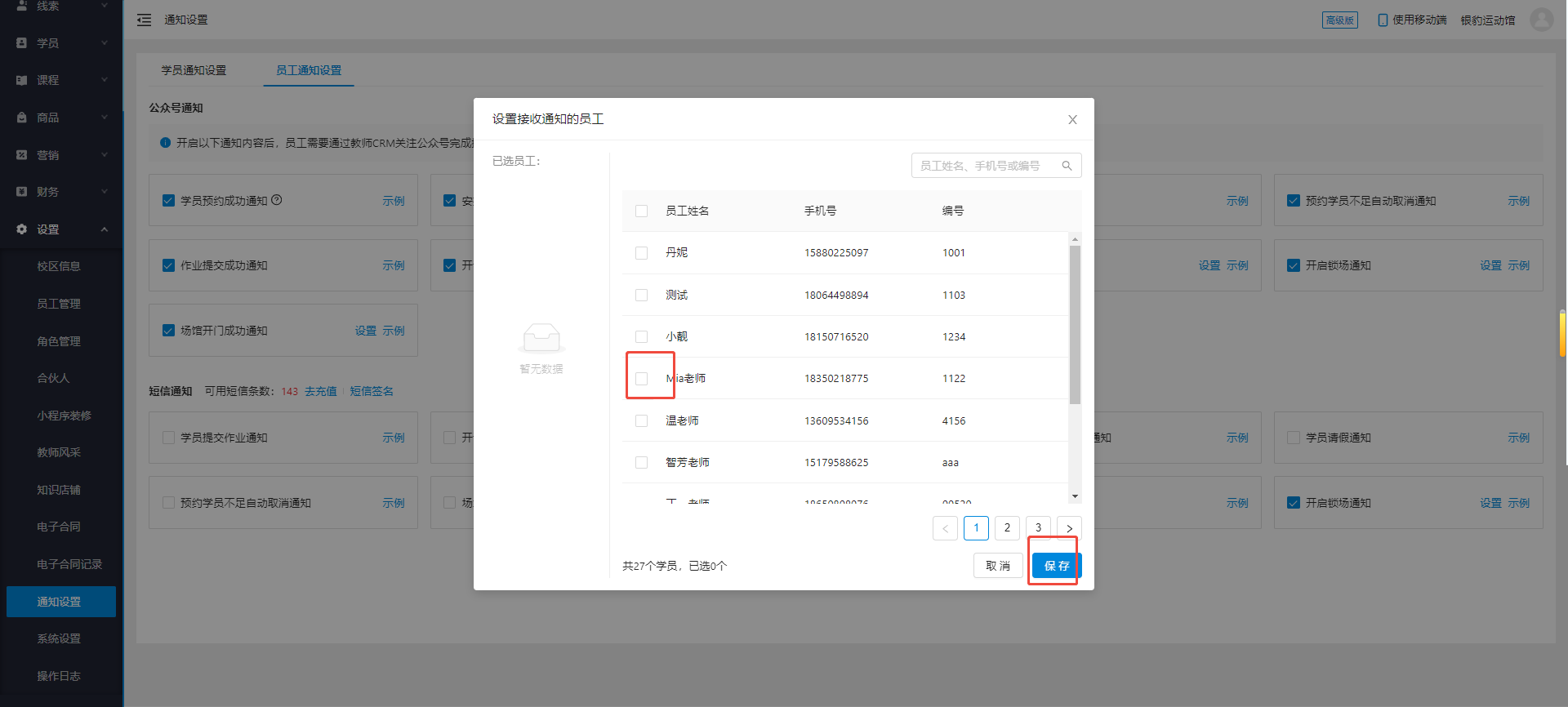Collapse the 设置 sidebar menu chevron
The width and height of the screenshot is (1568, 707).
point(105,229)
